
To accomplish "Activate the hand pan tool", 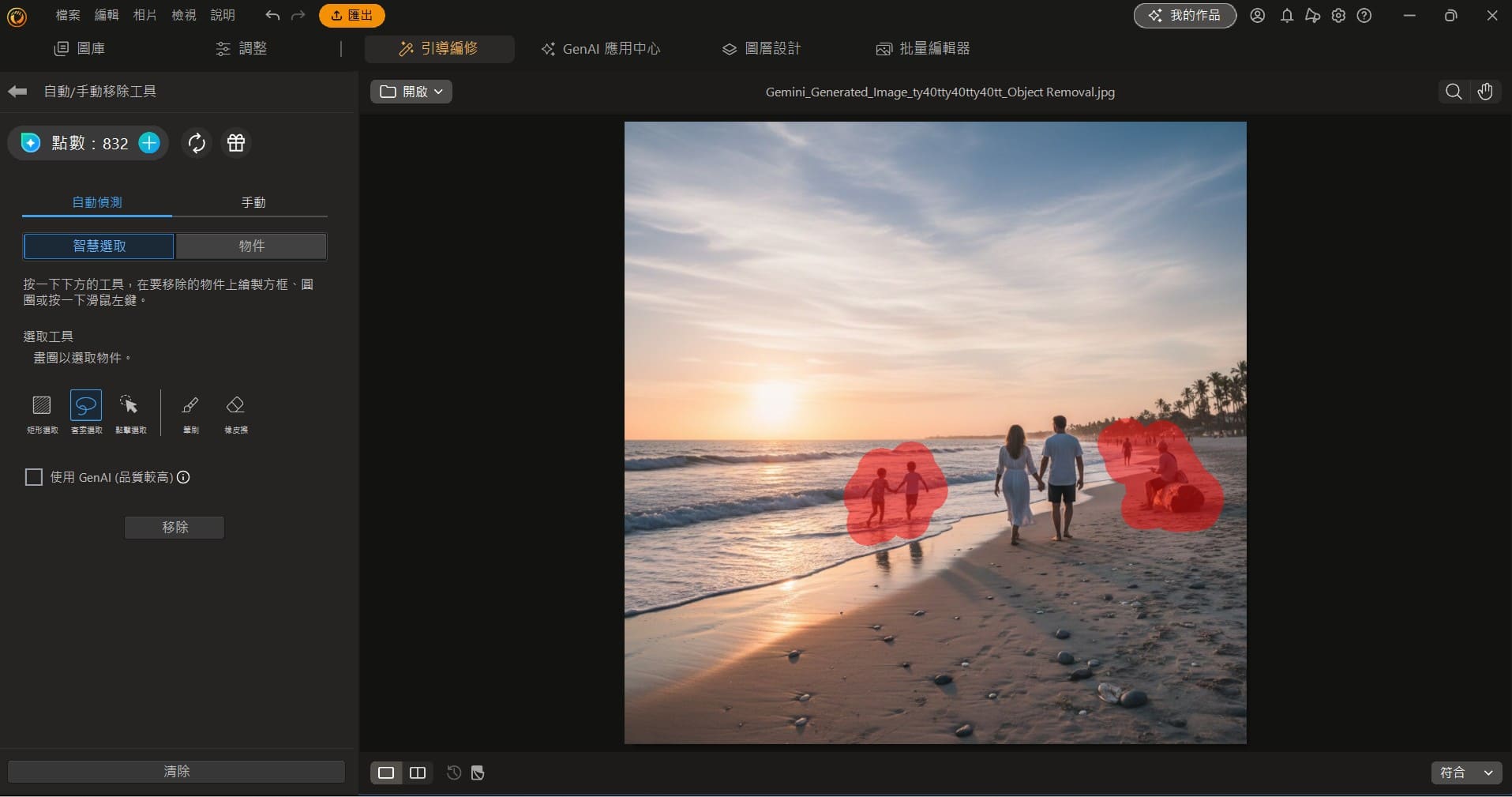I will 1485,92.
